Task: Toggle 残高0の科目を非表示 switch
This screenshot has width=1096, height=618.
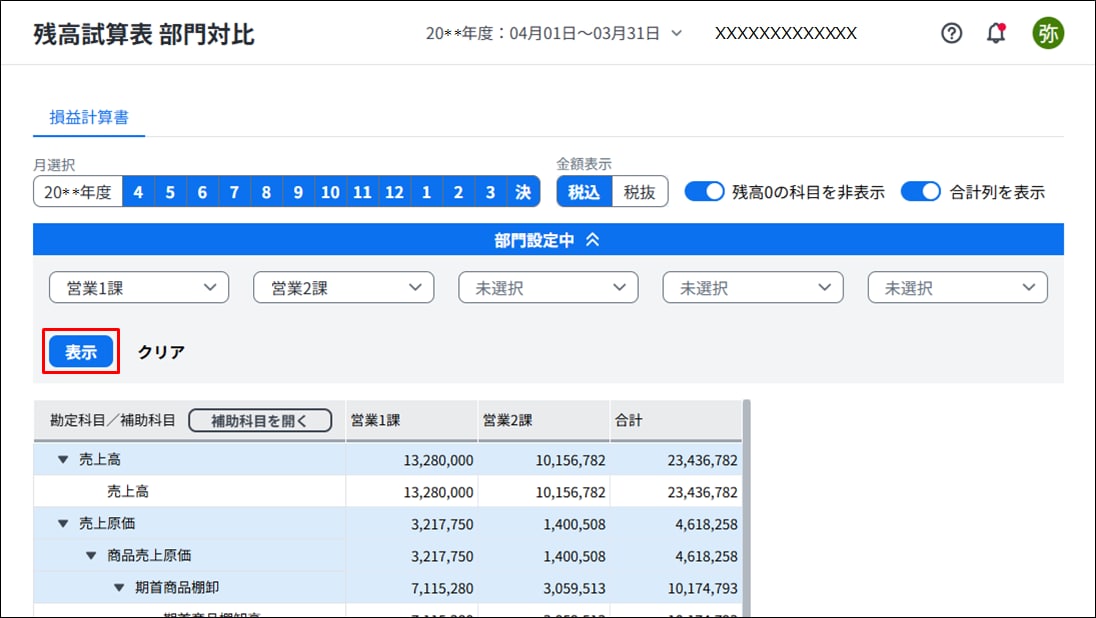Action: [704, 192]
